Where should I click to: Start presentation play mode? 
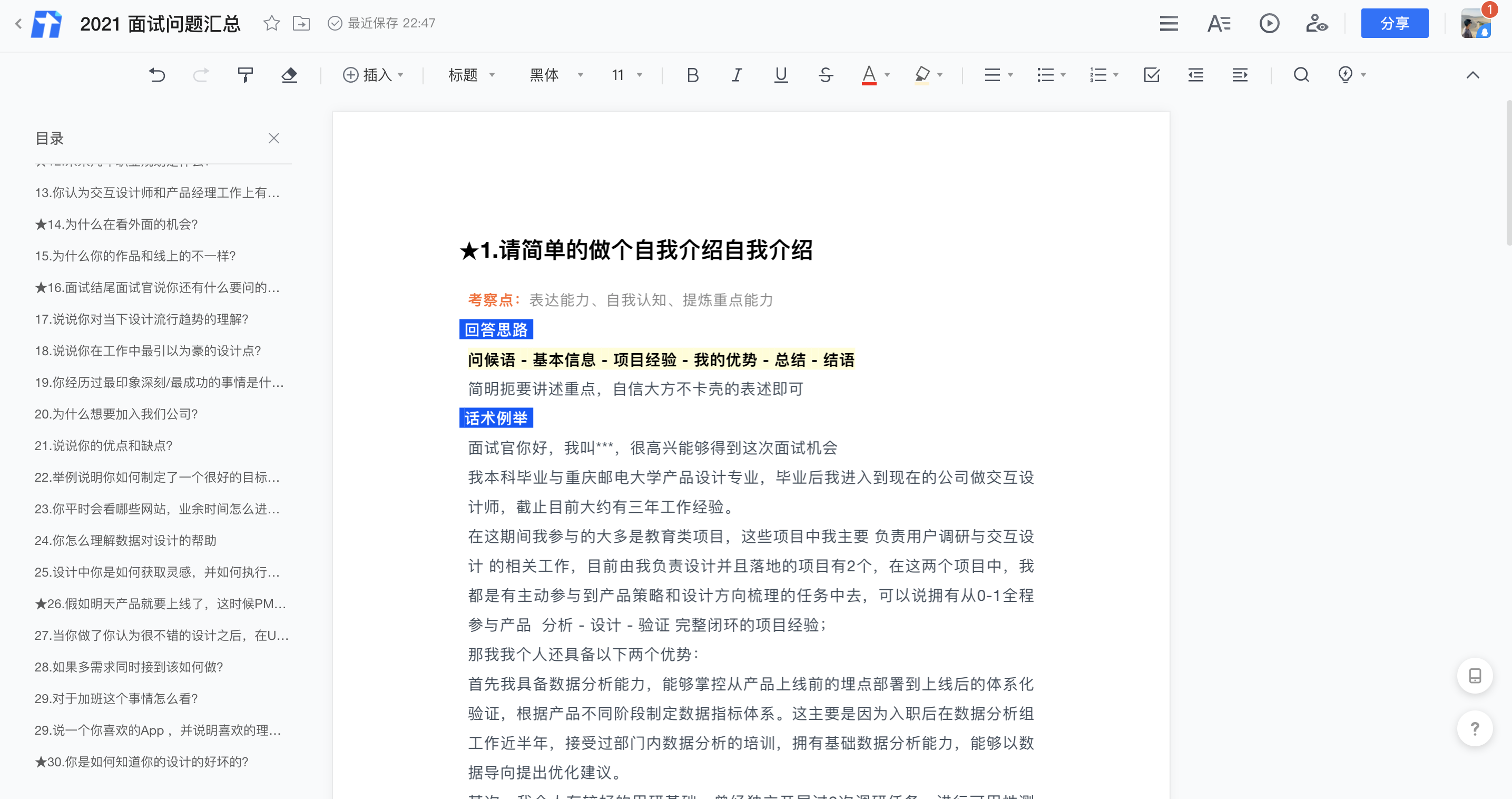click(1269, 23)
